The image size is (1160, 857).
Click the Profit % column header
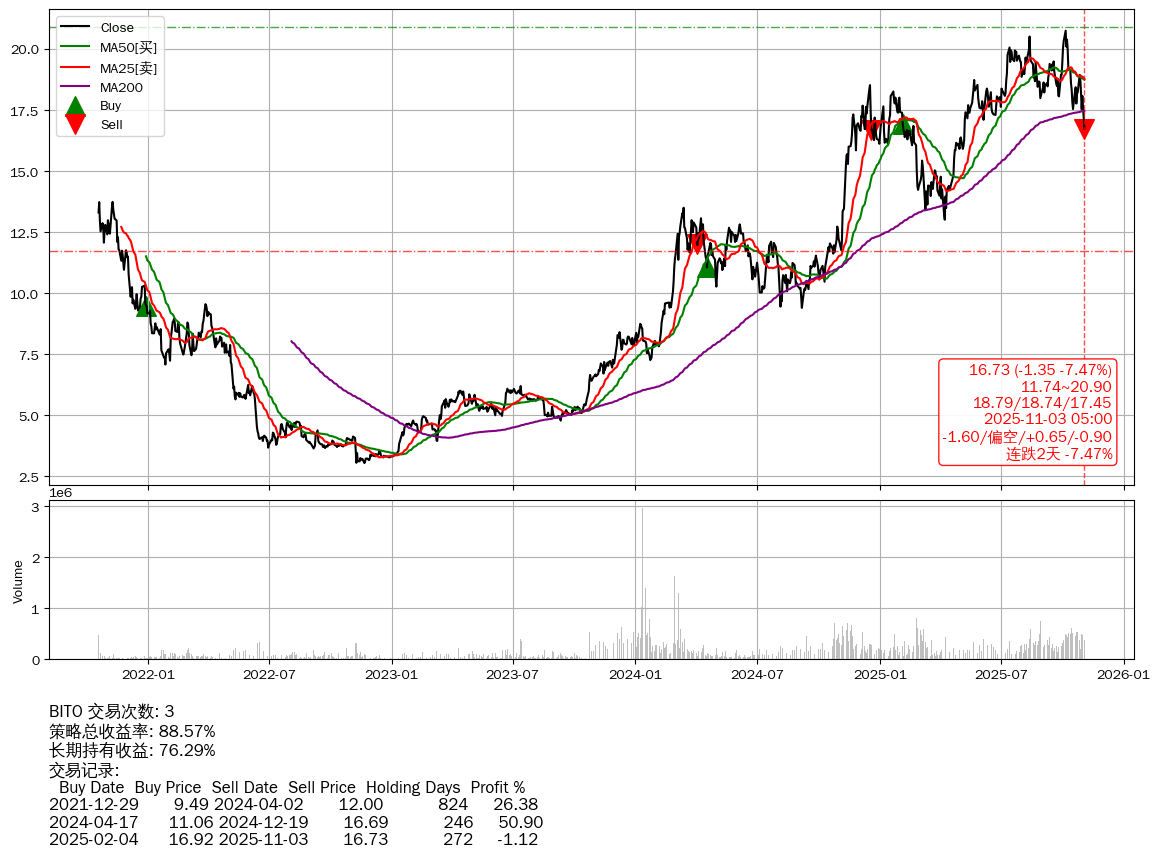pos(497,787)
